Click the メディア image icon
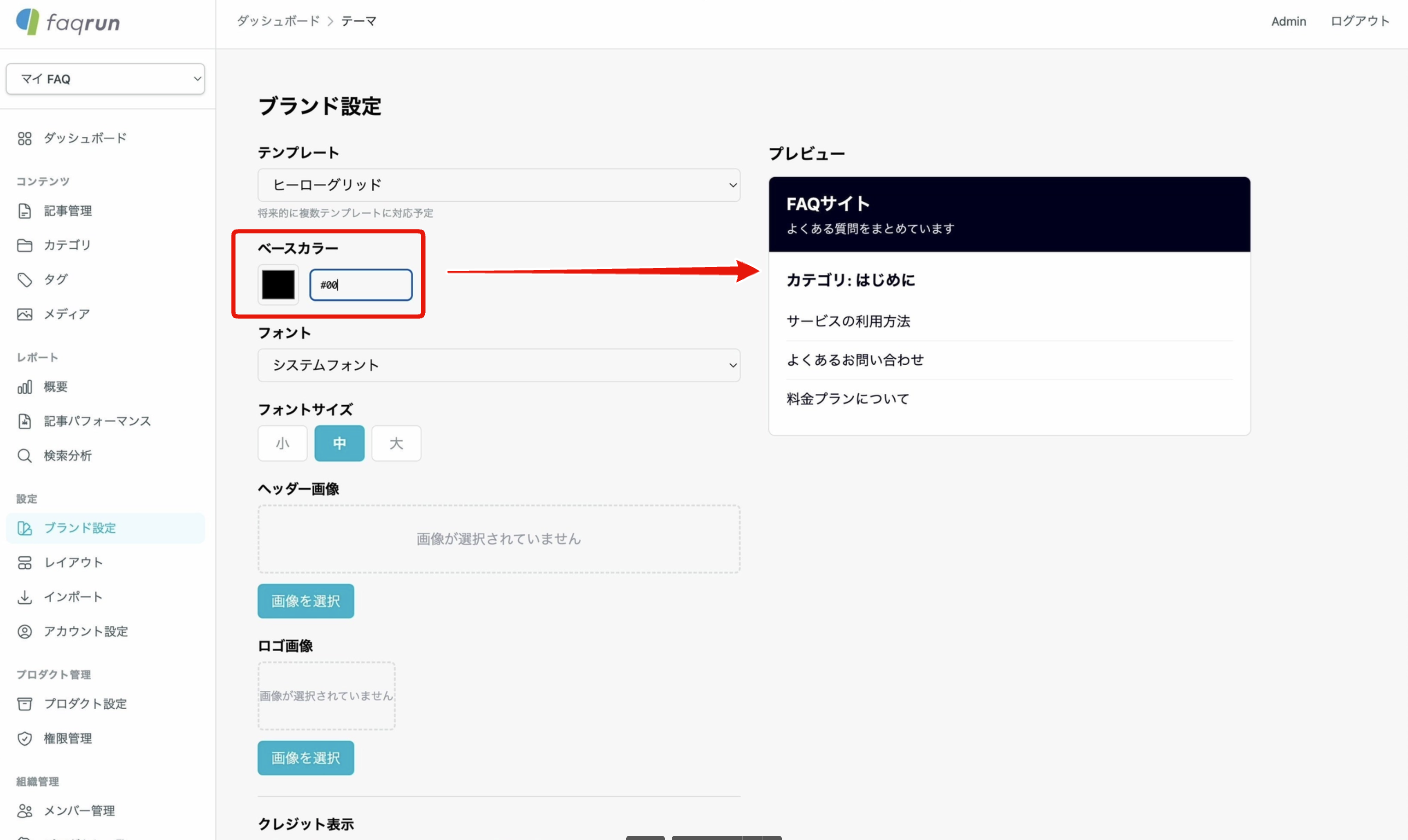This screenshot has width=1408, height=840. (24, 314)
